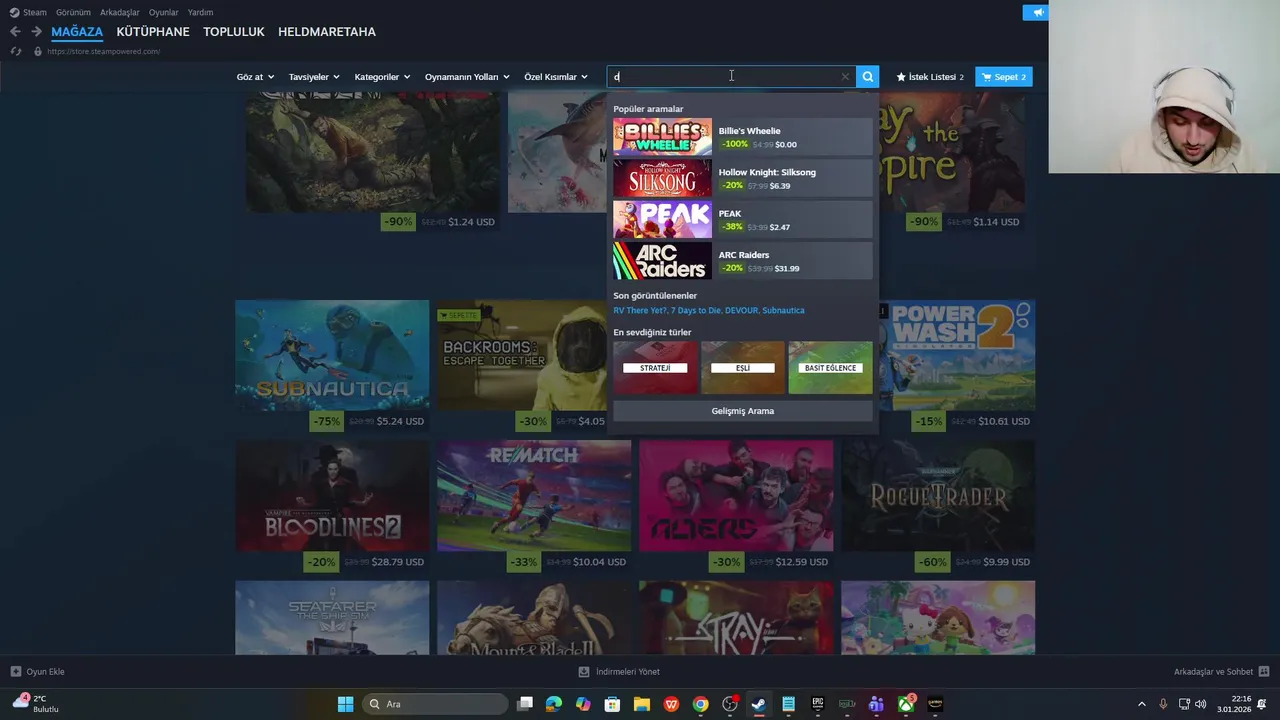Open recently viewed DEVOUR link
This screenshot has height=720, width=1280.
pos(741,310)
